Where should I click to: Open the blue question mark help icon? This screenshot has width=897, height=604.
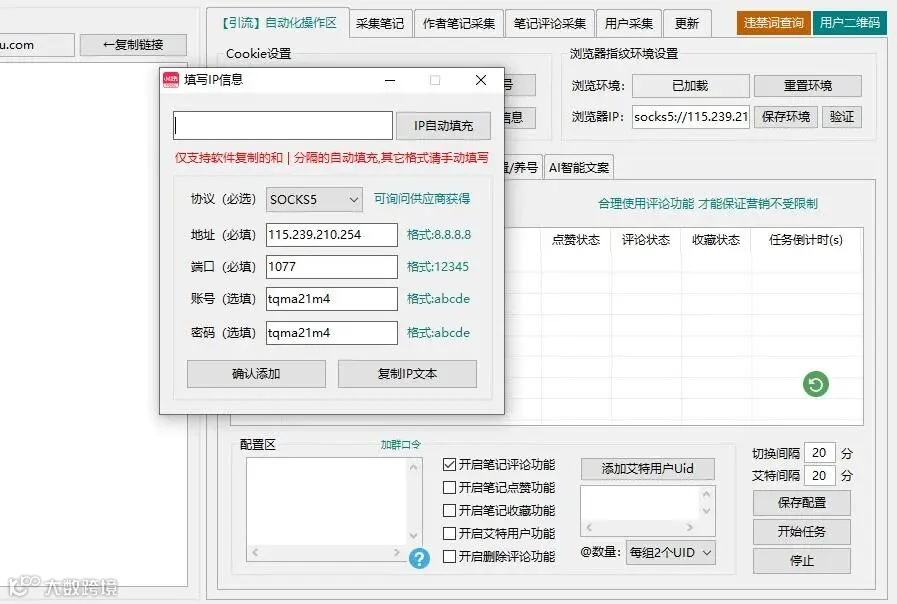click(419, 558)
